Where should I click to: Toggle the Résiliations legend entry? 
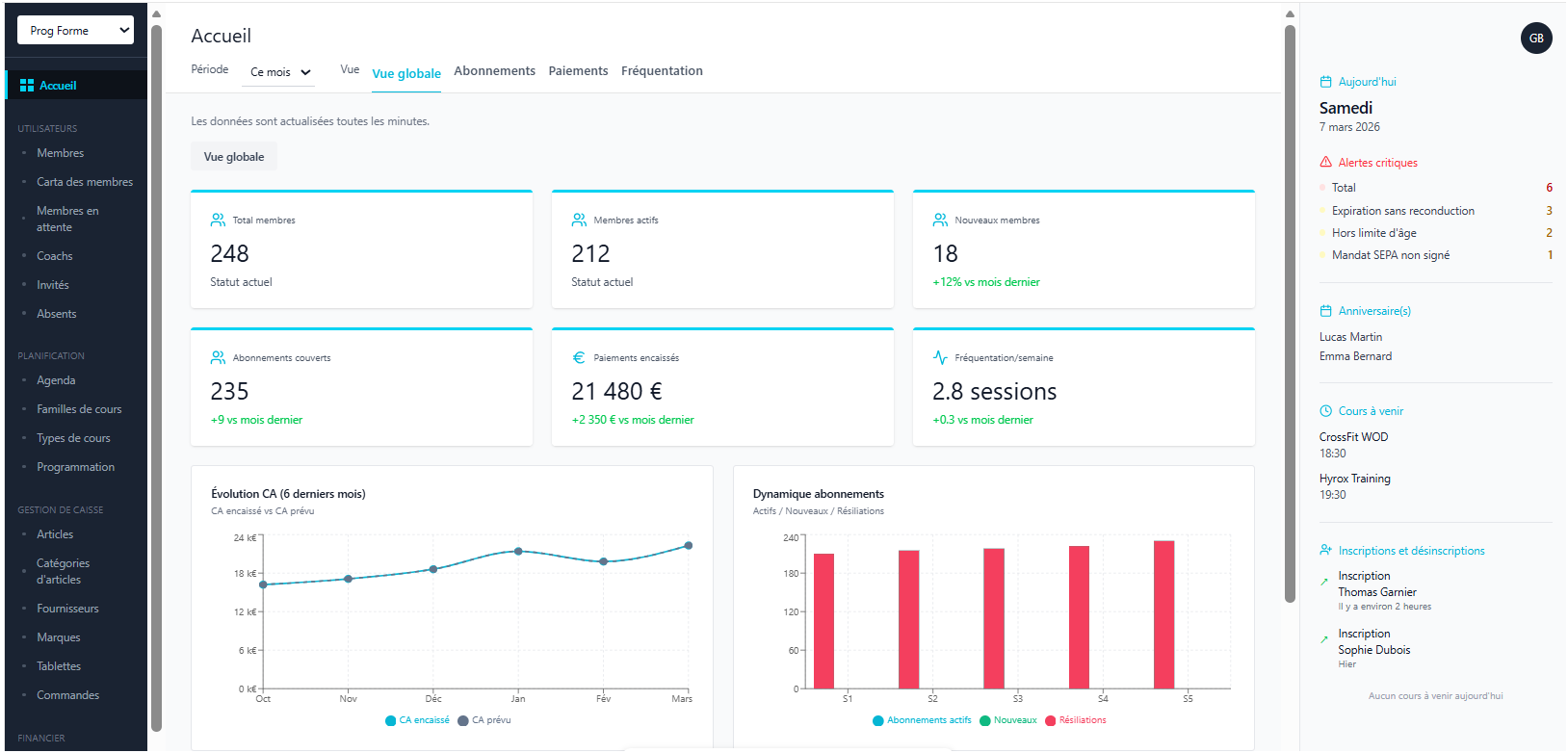1076,720
